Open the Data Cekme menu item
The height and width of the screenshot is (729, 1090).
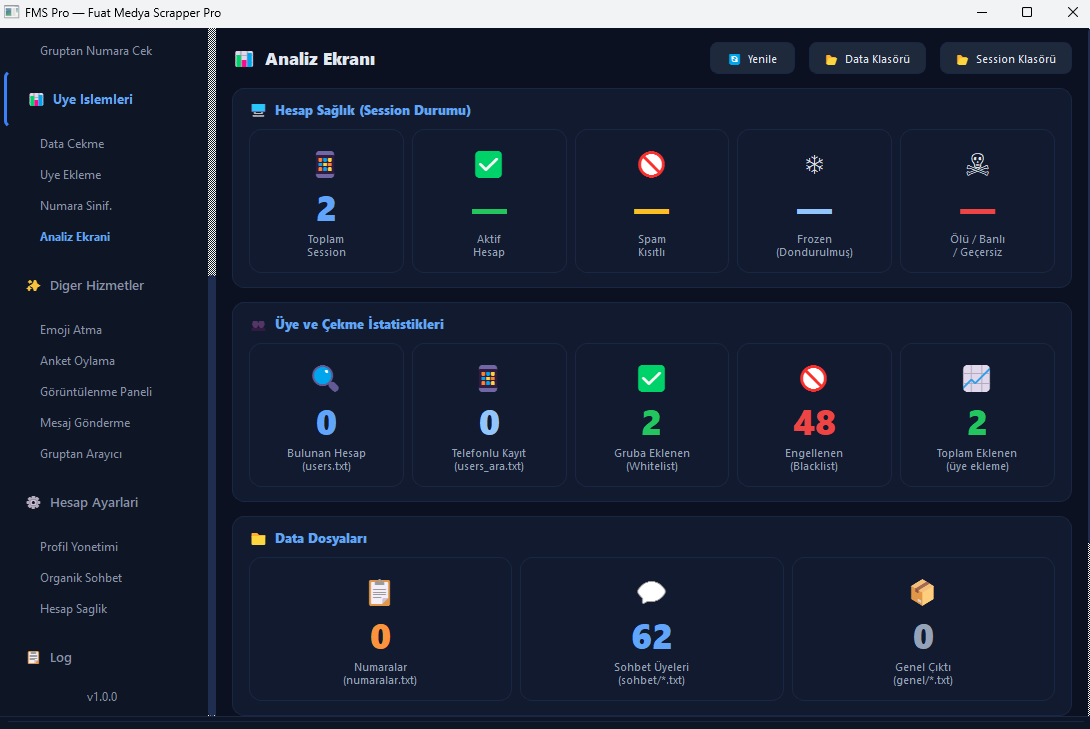click(x=72, y=144)
